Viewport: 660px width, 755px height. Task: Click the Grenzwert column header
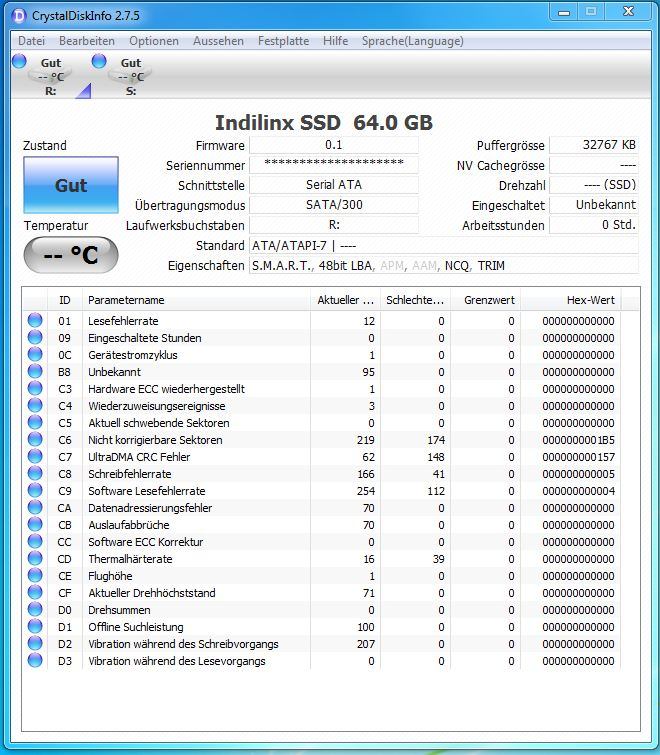(485, 300)
